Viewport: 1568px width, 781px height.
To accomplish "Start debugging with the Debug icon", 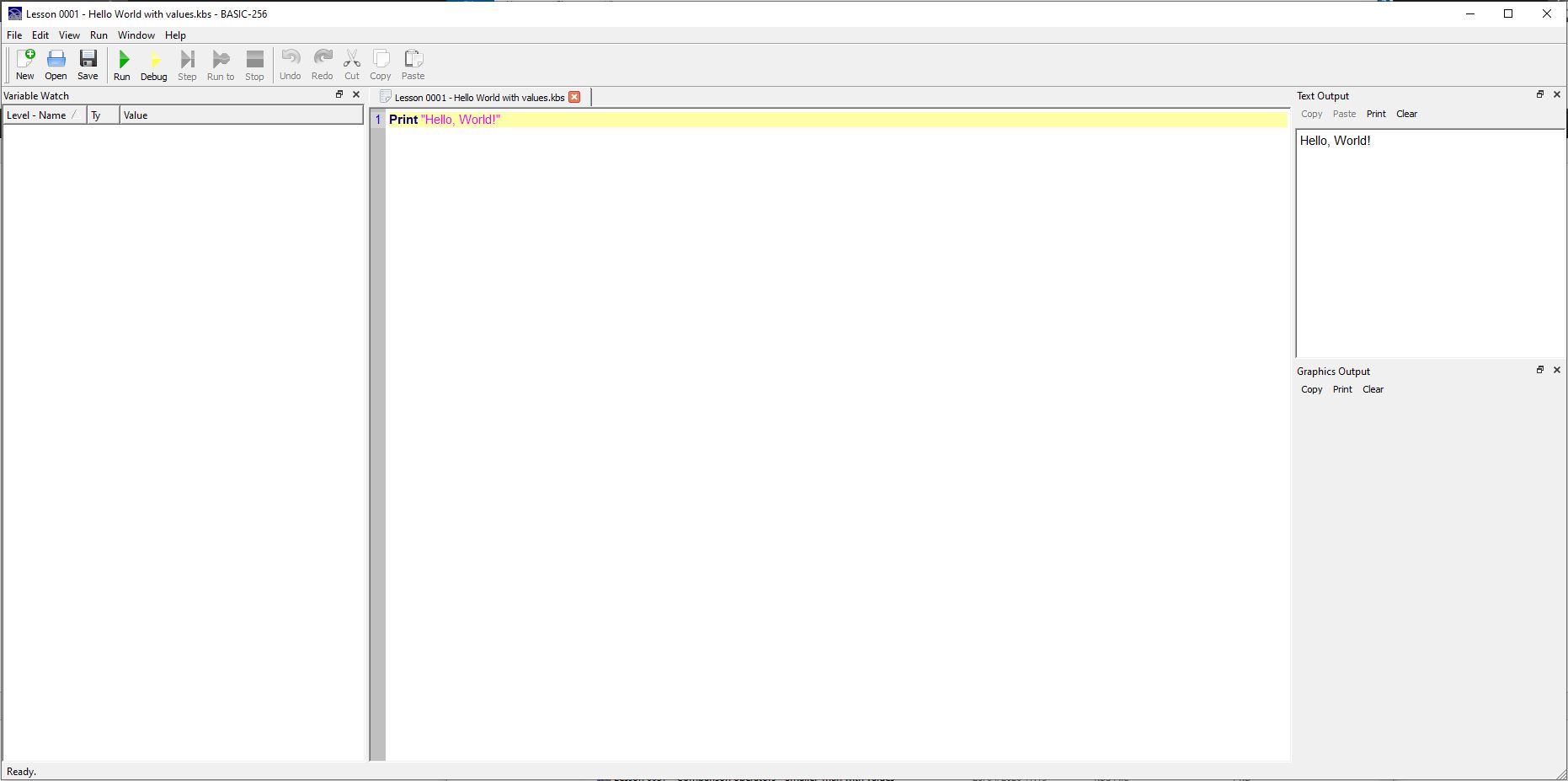I will click(153, 64).
